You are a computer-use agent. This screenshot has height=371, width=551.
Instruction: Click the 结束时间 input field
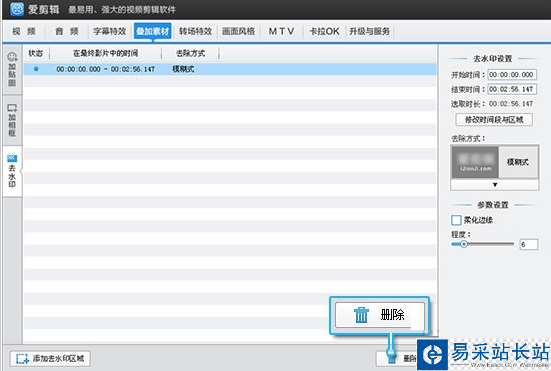(x=512, y=89)
